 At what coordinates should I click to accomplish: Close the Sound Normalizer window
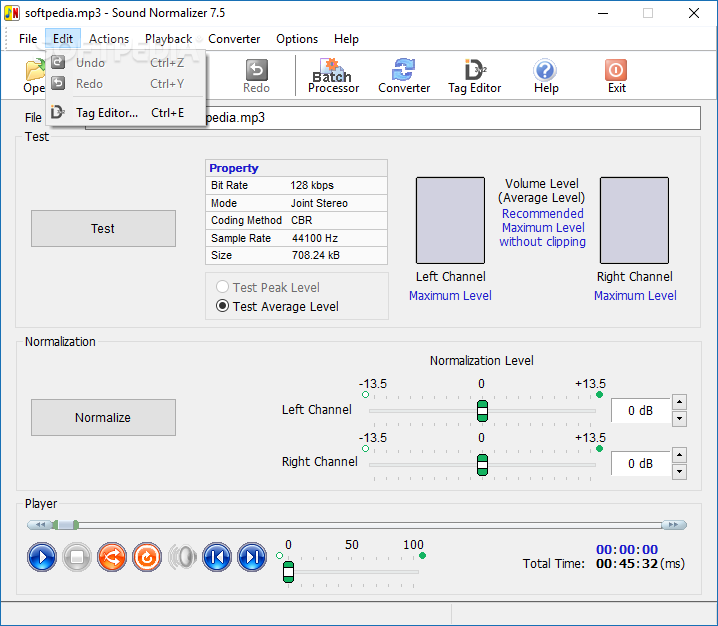tap(694, 13)
